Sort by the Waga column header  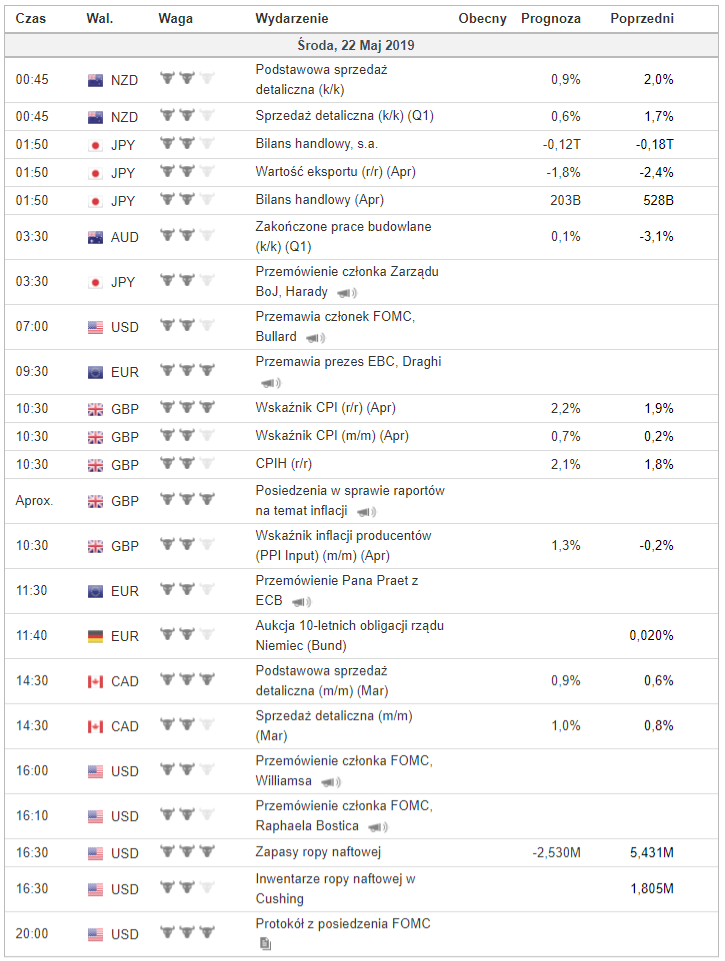pyautogui.click(x=175, y=19)
